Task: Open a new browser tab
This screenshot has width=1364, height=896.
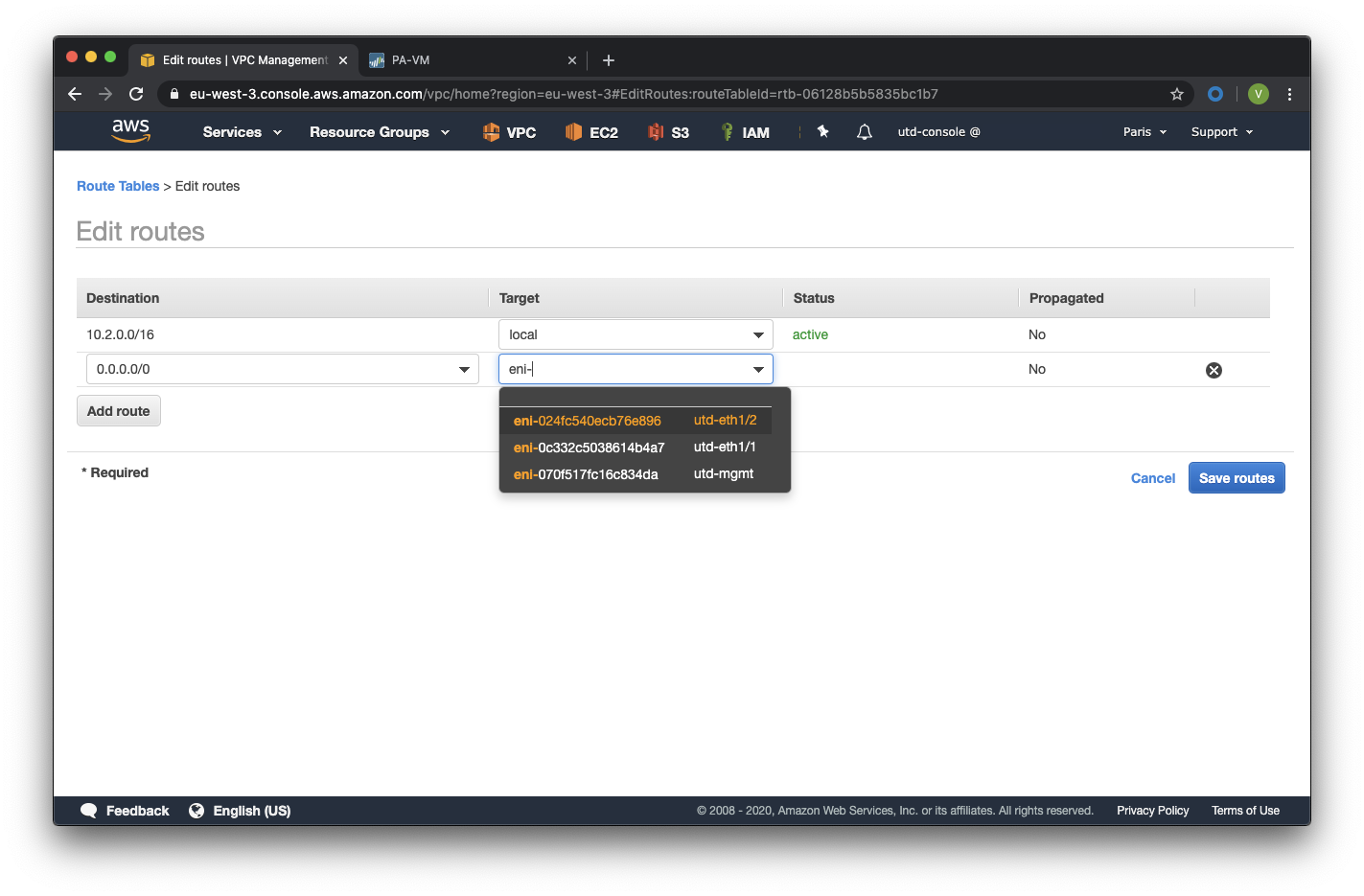Action: tap(608, 60)
